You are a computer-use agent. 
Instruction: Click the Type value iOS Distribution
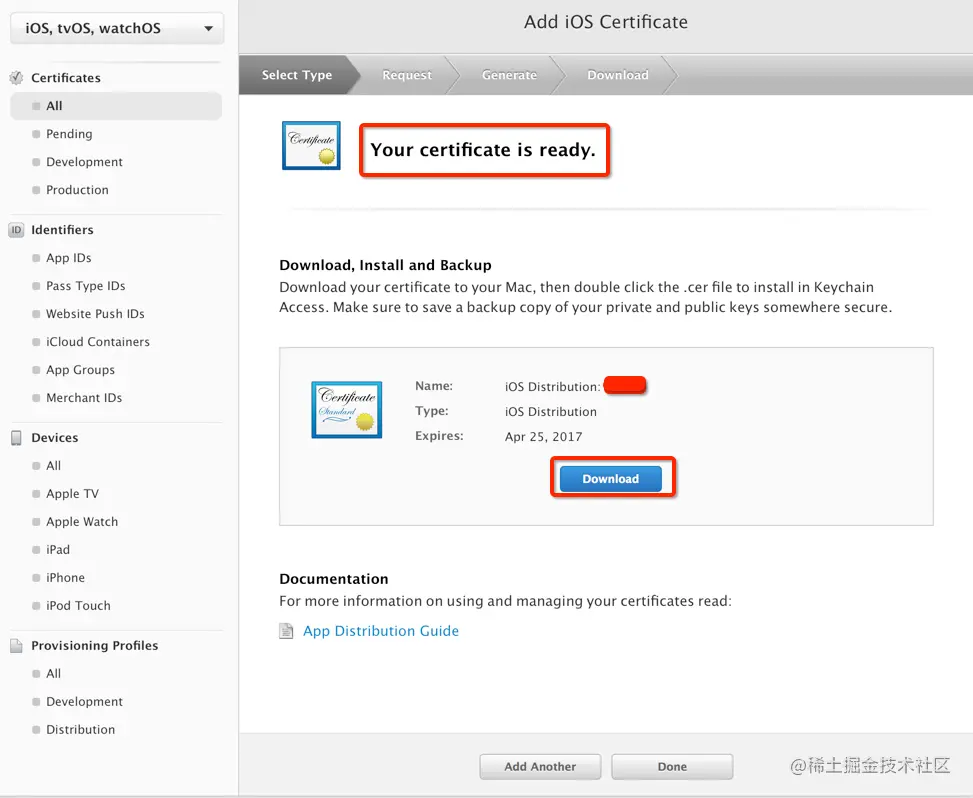[551, 412]
